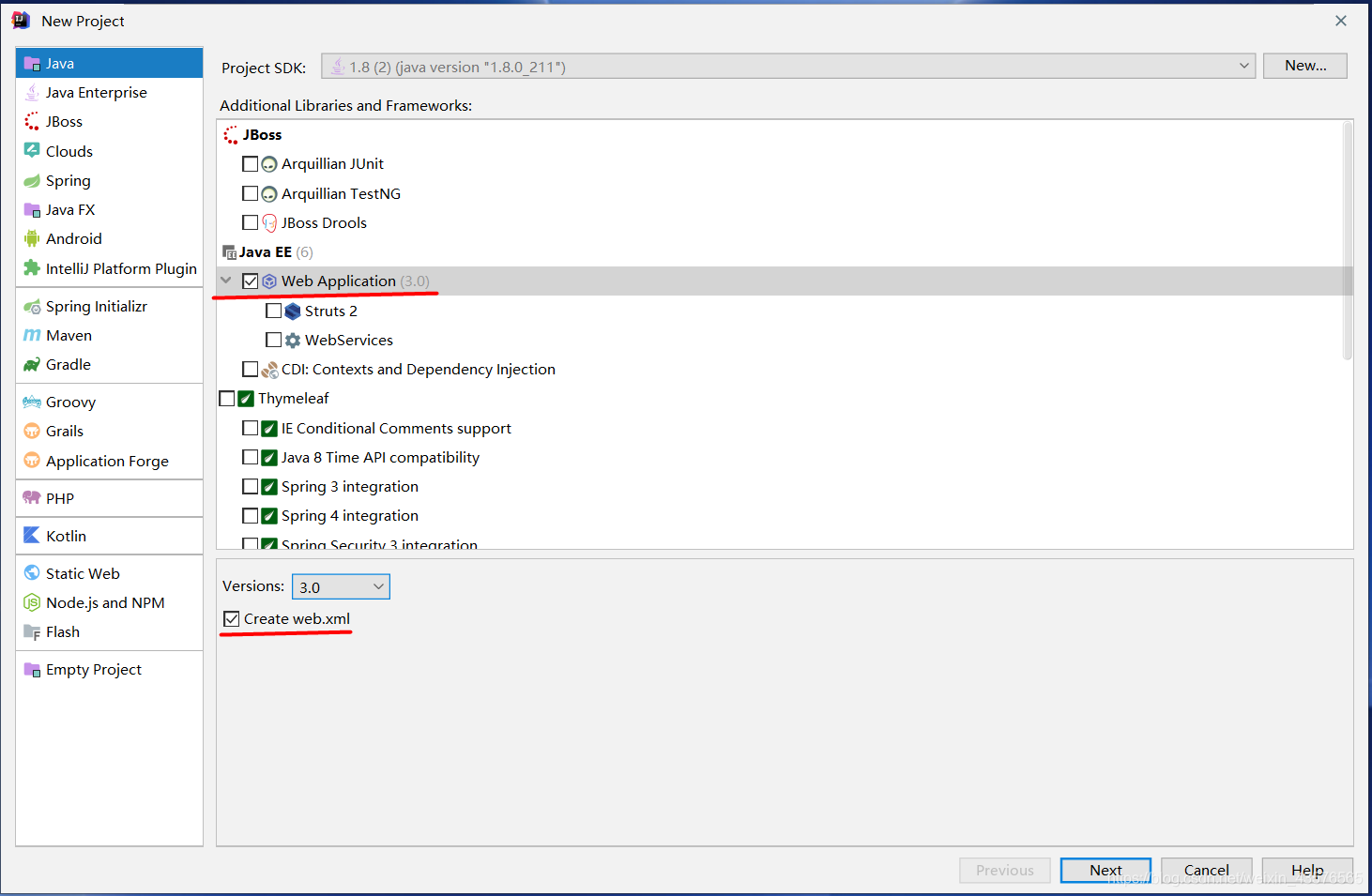Image resolution: width=1372 pixels, height=896 pixels.
Task: Click the WebServices gear icon
Action: [x=293, y=341]
